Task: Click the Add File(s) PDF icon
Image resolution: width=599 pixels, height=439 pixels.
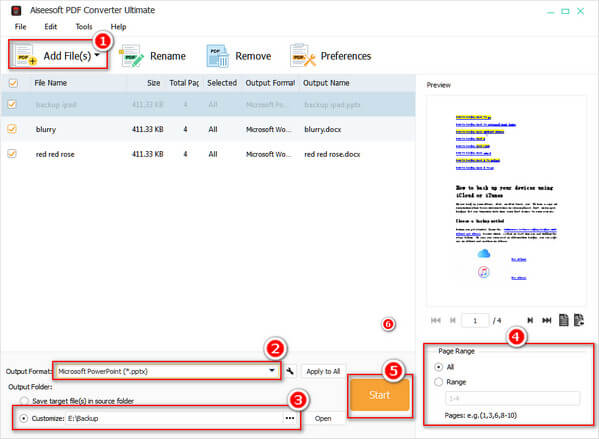Action: 26,55
